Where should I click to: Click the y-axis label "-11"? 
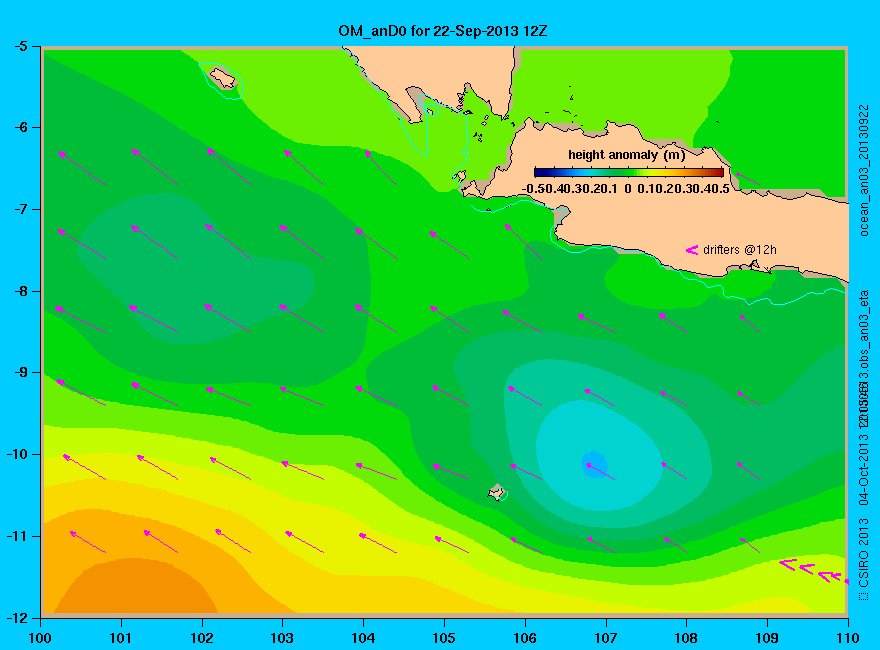point(16,537)
